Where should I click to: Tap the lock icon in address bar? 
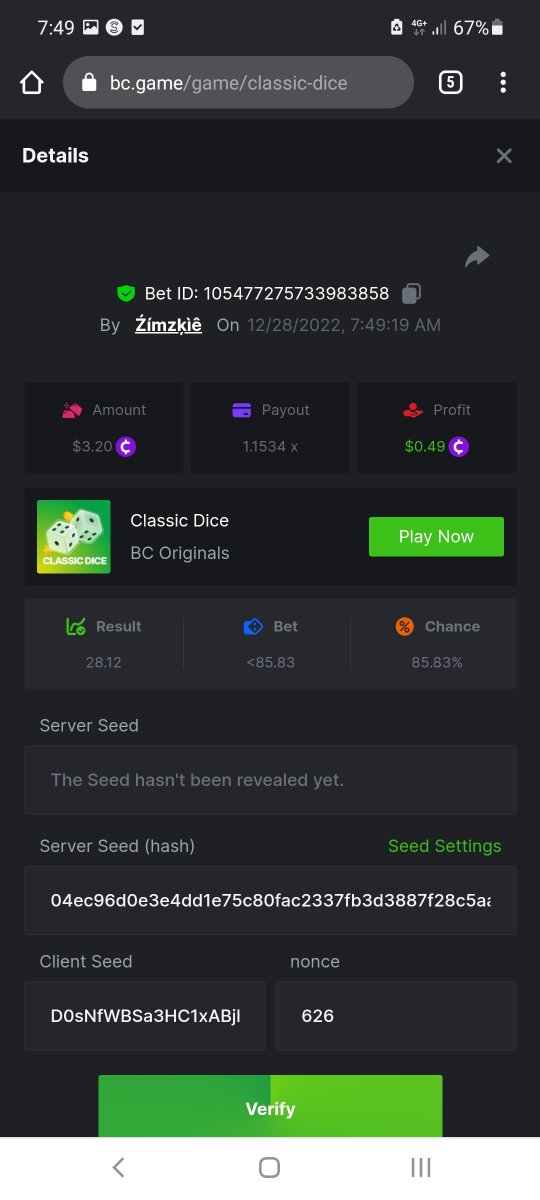click(89, 83)
